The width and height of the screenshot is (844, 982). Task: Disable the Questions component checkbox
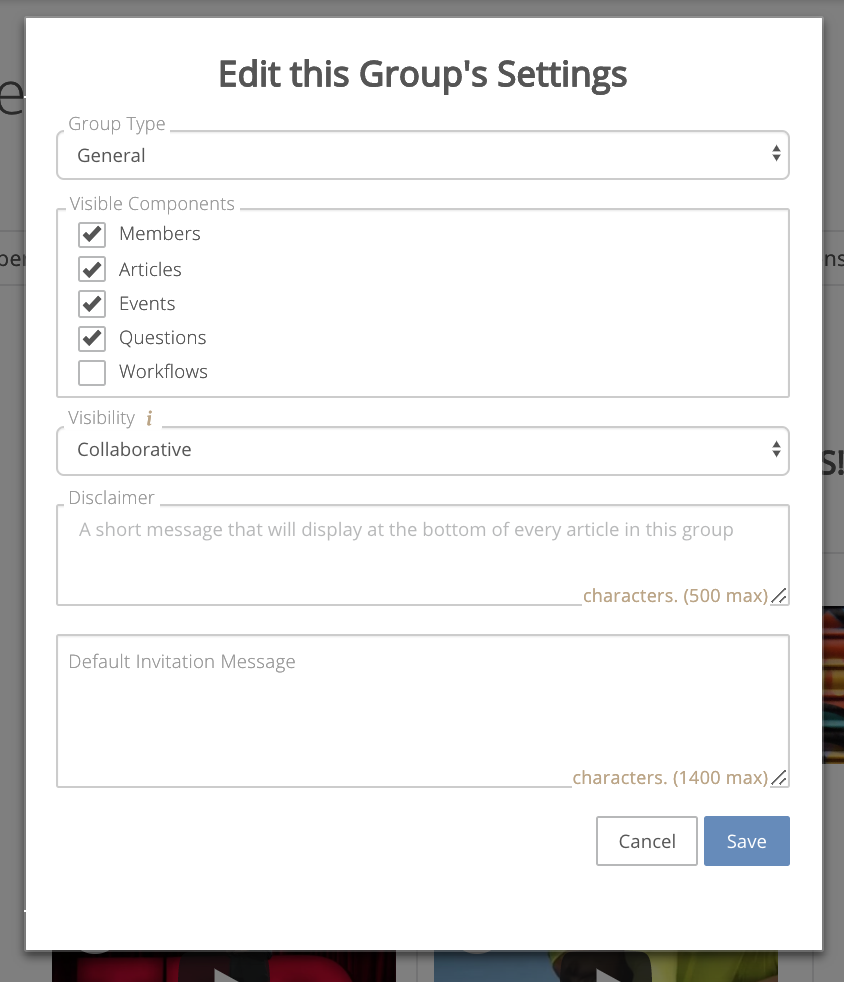[x=92, y=338]
